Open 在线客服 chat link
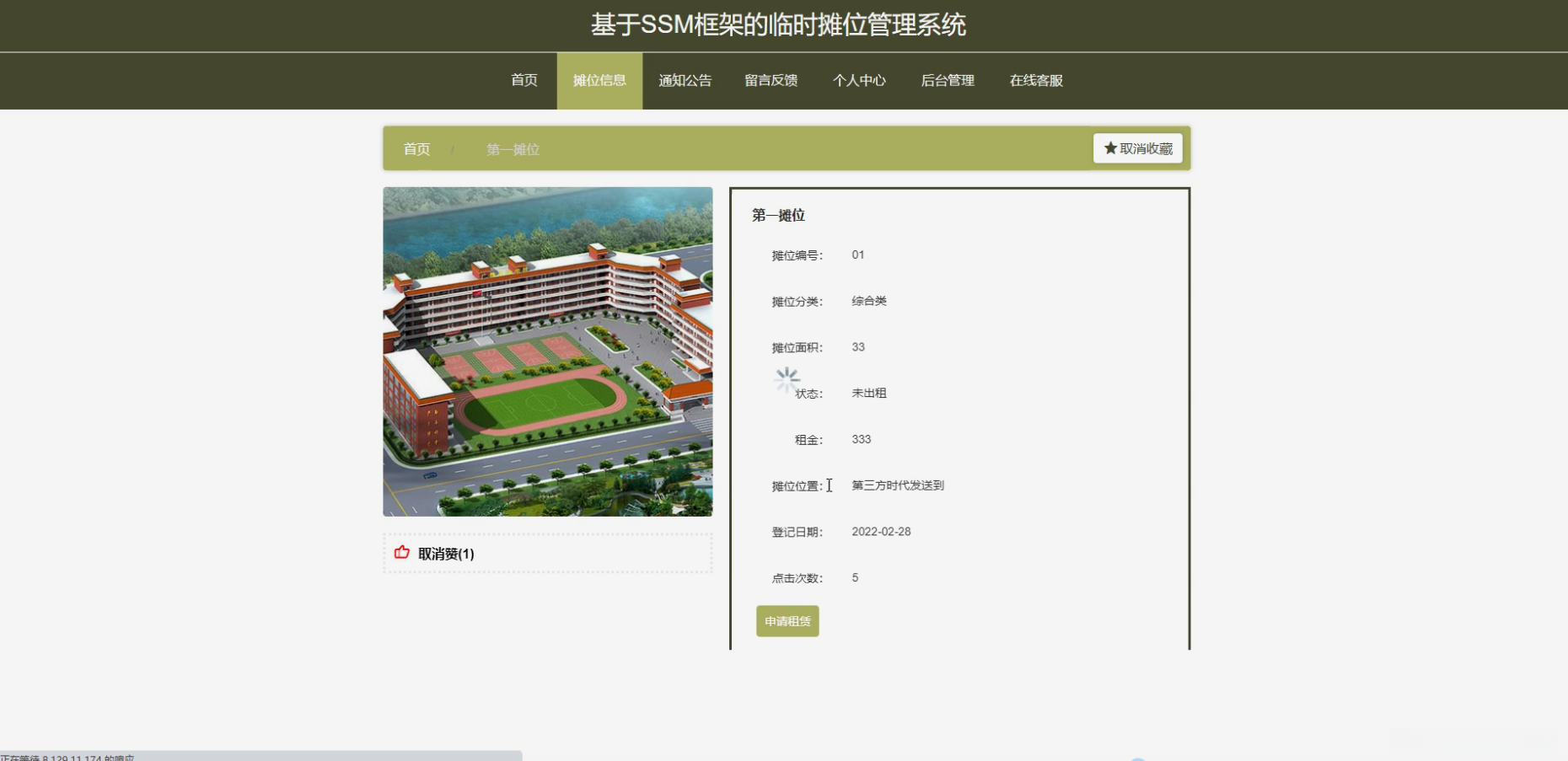1568x761 pixels. coord(1036,80)
